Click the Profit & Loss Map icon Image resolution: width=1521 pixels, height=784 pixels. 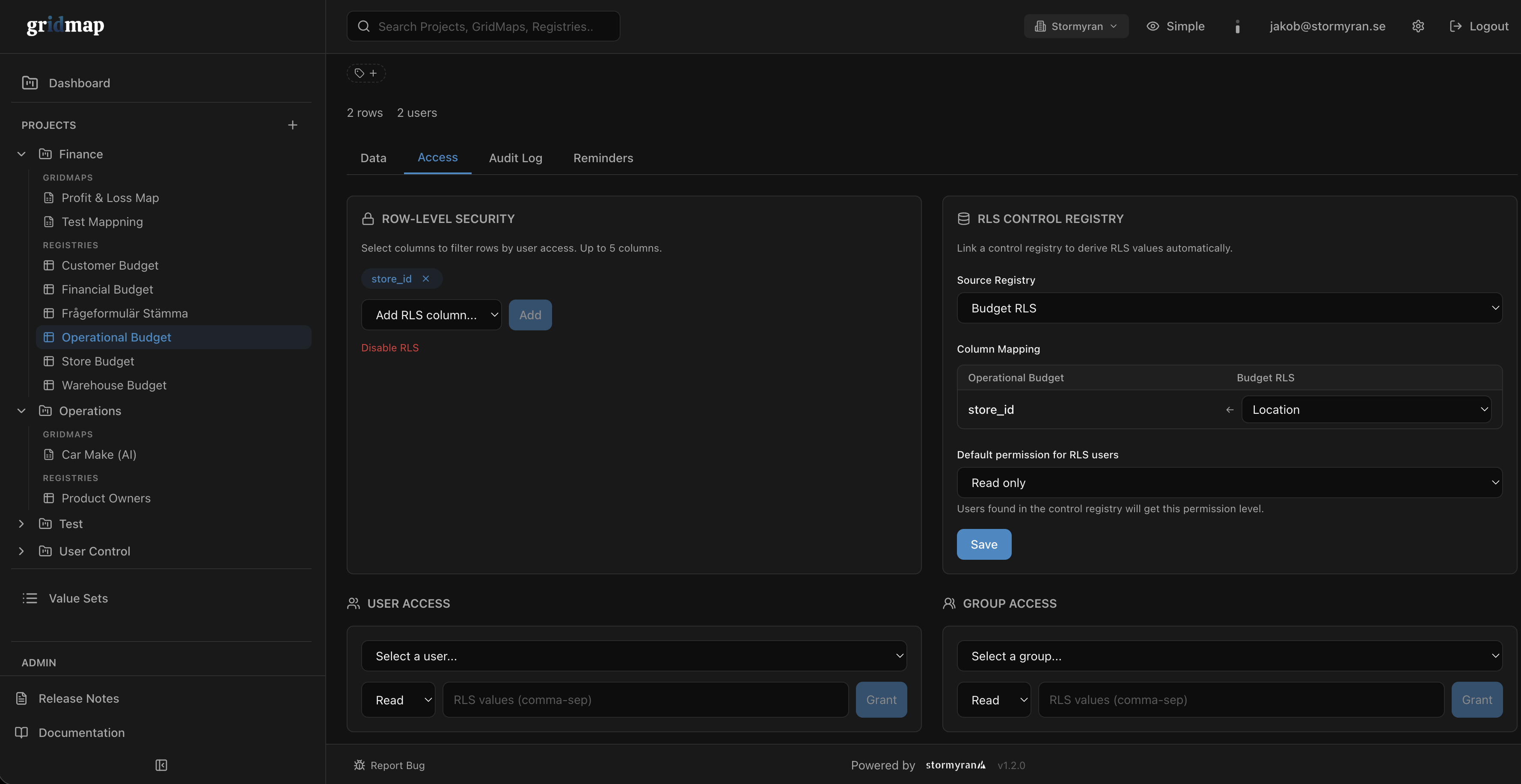pyautogui.click(x=49, y=198)
